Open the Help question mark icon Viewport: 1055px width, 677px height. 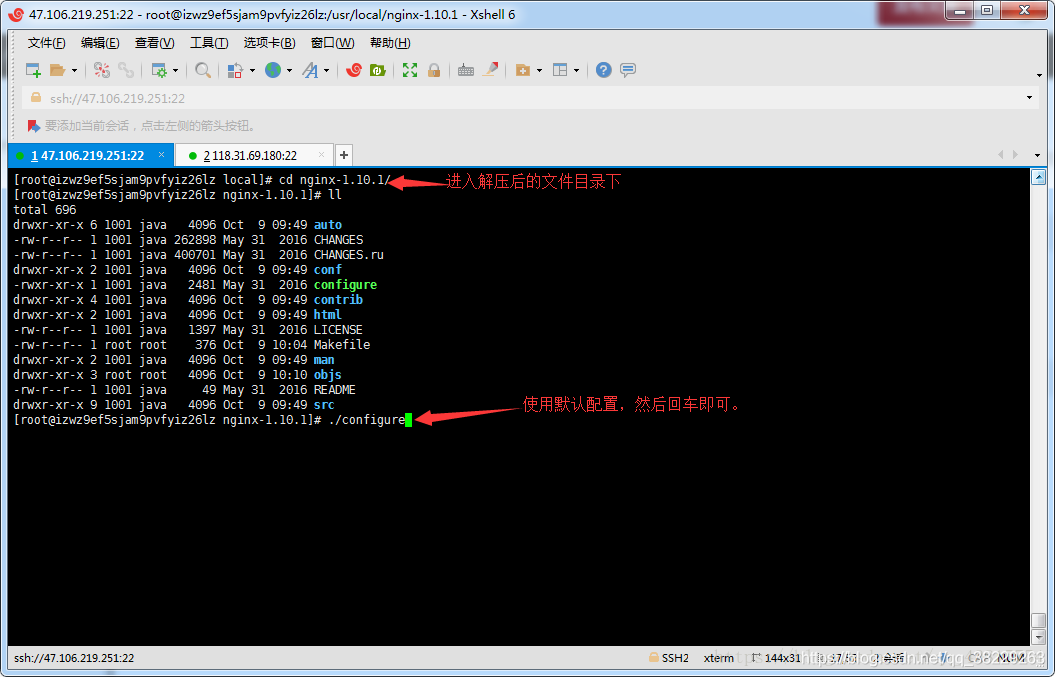coord(601,70)
